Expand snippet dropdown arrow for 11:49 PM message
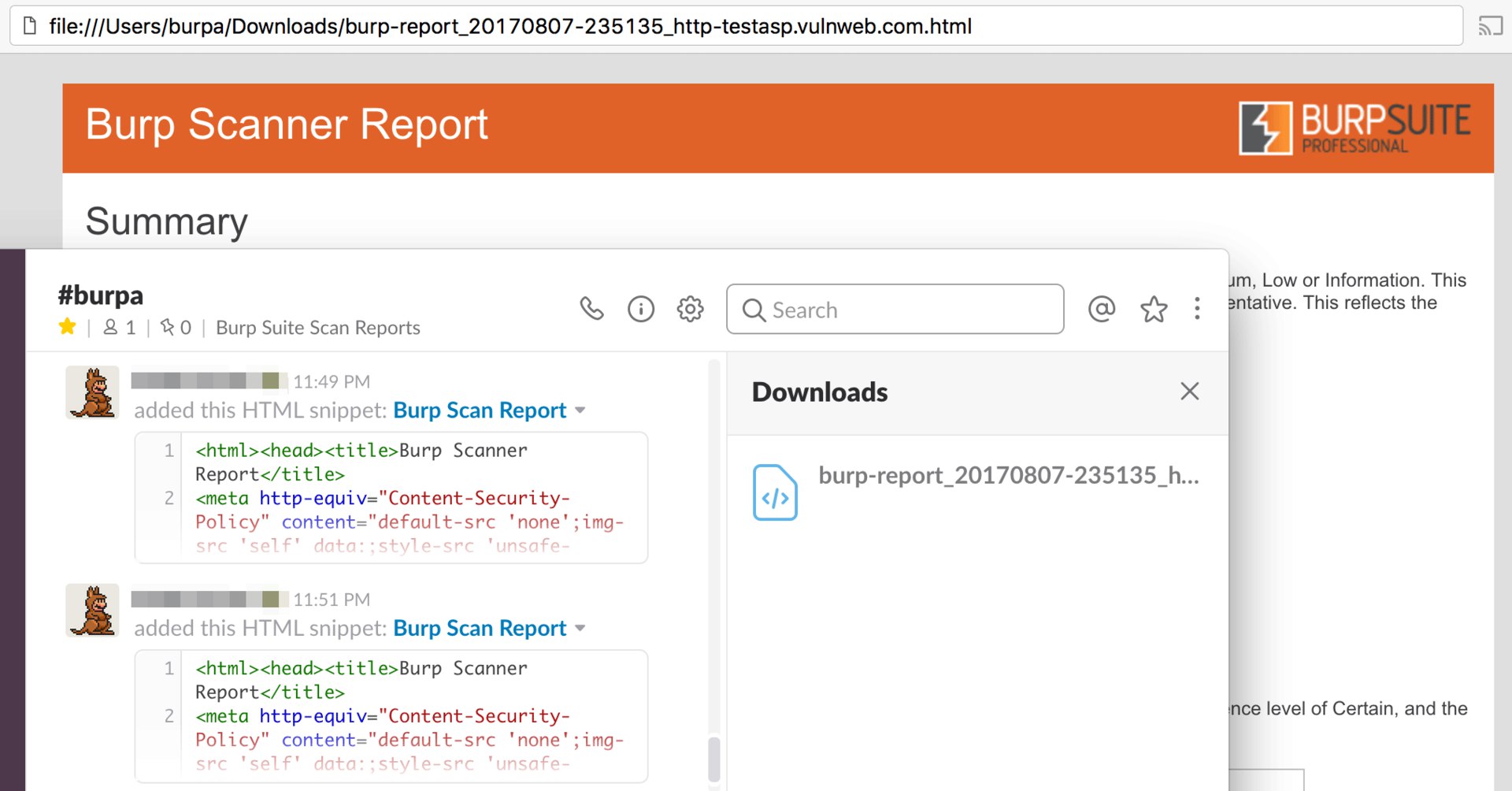Screen dimensions: 1512x791 [x=580, y=410]
